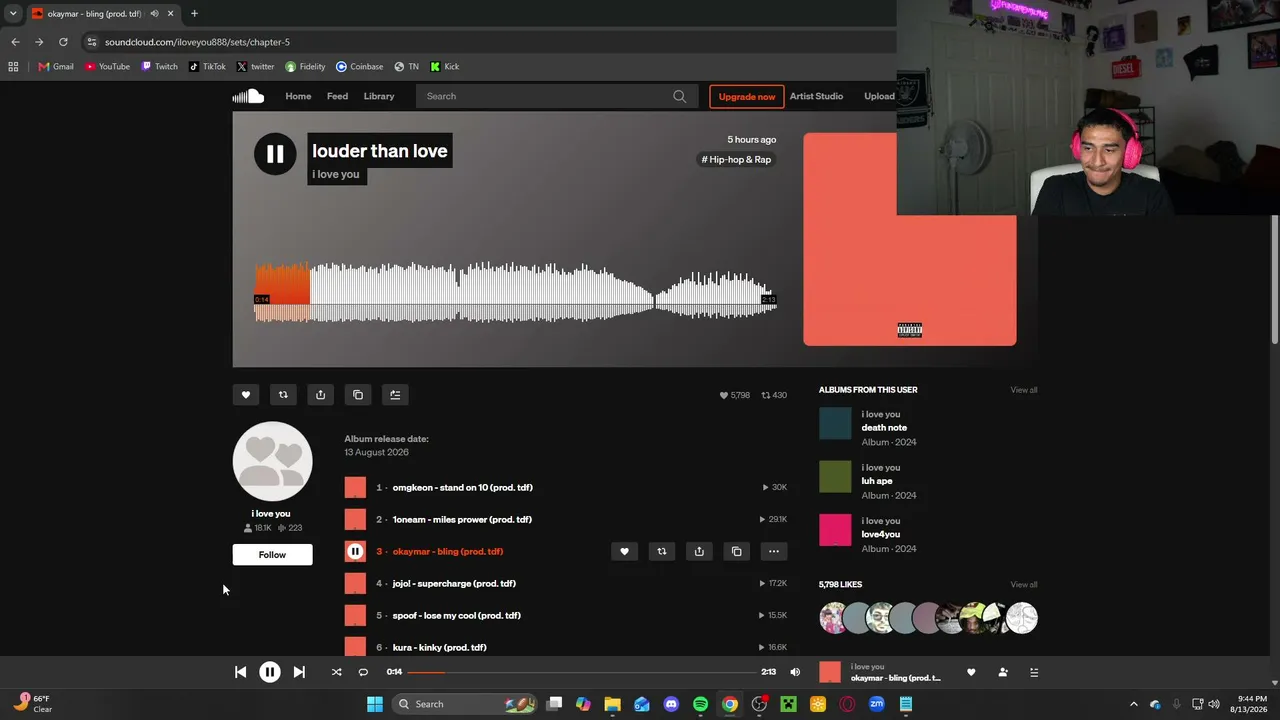Toggle shuffle in the player bar
Viewport: 1280px width, 720px height.
(336, 672)
